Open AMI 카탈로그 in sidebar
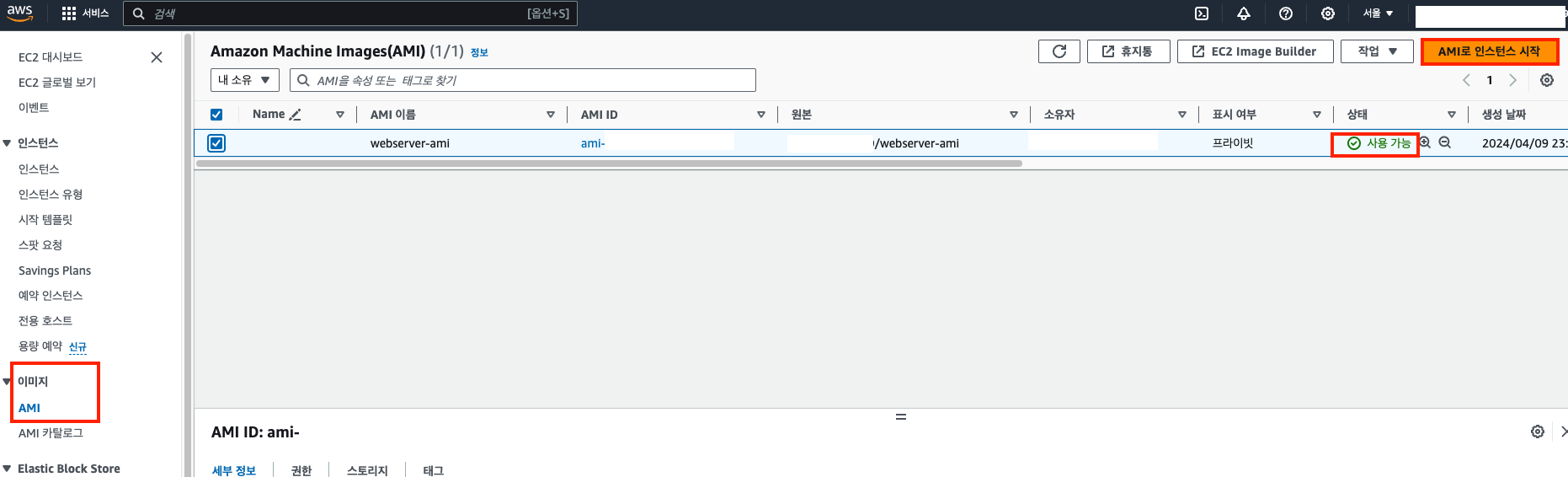Screen dimensions: 1568x477 click(x=51, y=433)
